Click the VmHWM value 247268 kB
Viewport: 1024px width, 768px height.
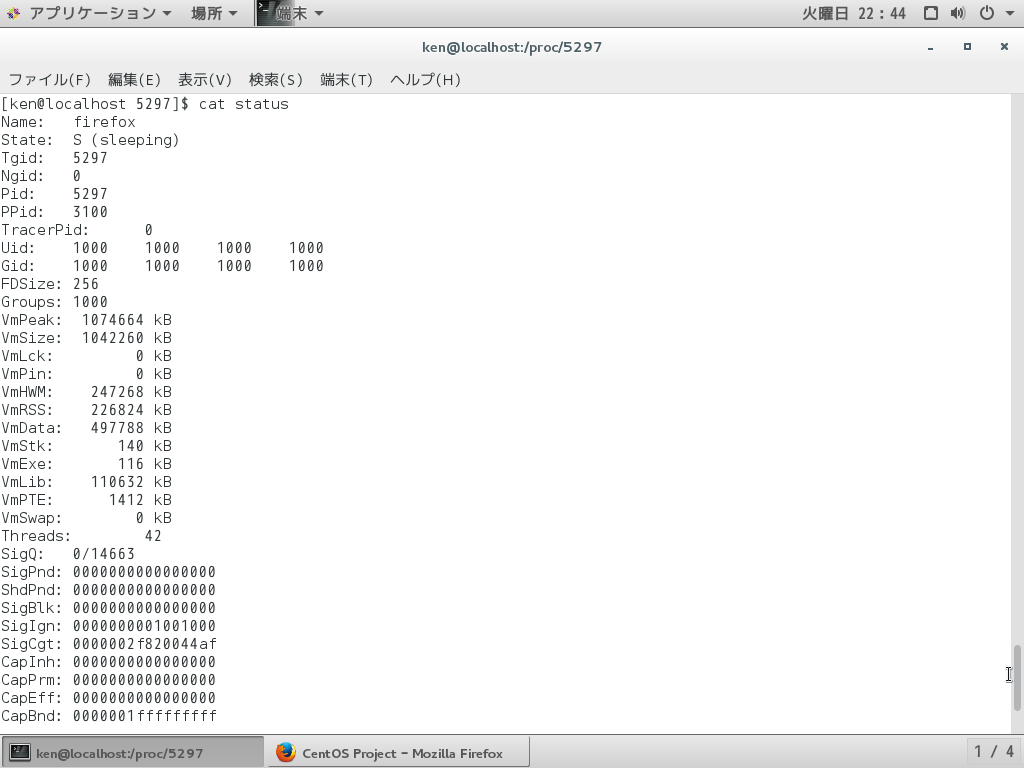pyautogui.click(x=131, y=392)
